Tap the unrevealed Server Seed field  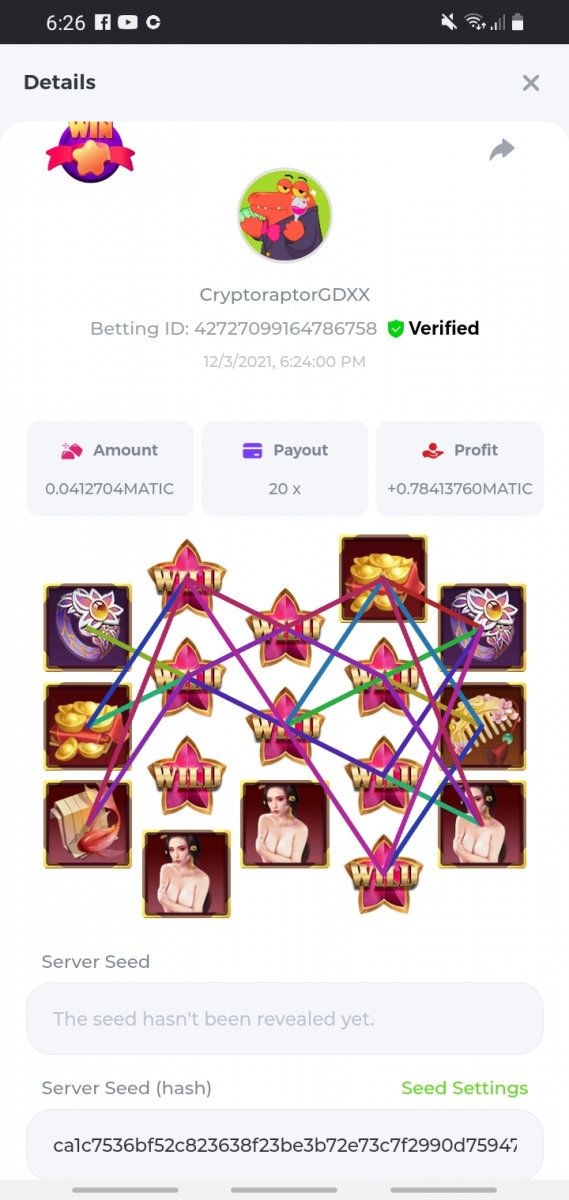(284, 1018)
